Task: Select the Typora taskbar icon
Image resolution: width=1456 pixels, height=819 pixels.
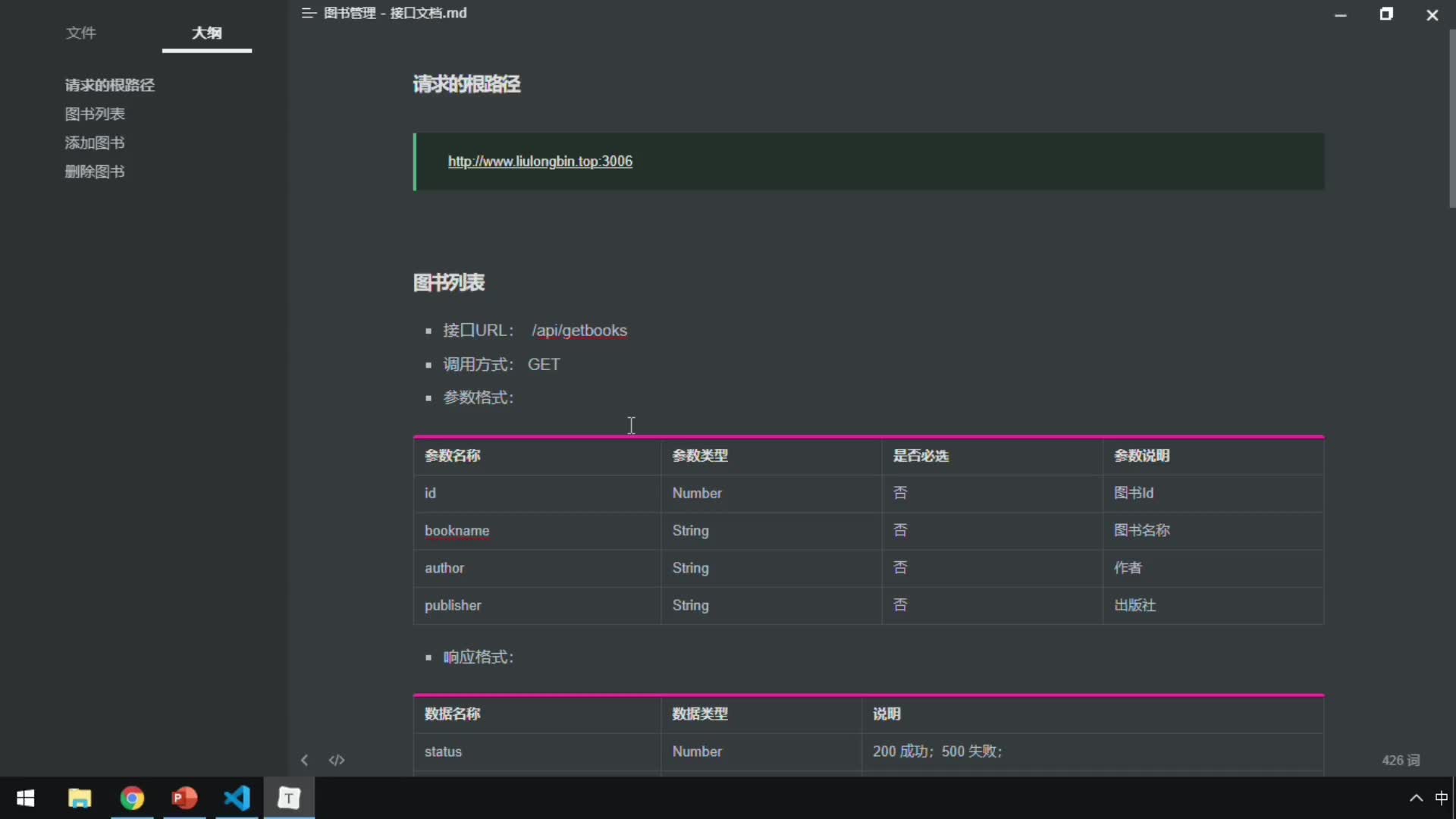Action: coord(289,798)
